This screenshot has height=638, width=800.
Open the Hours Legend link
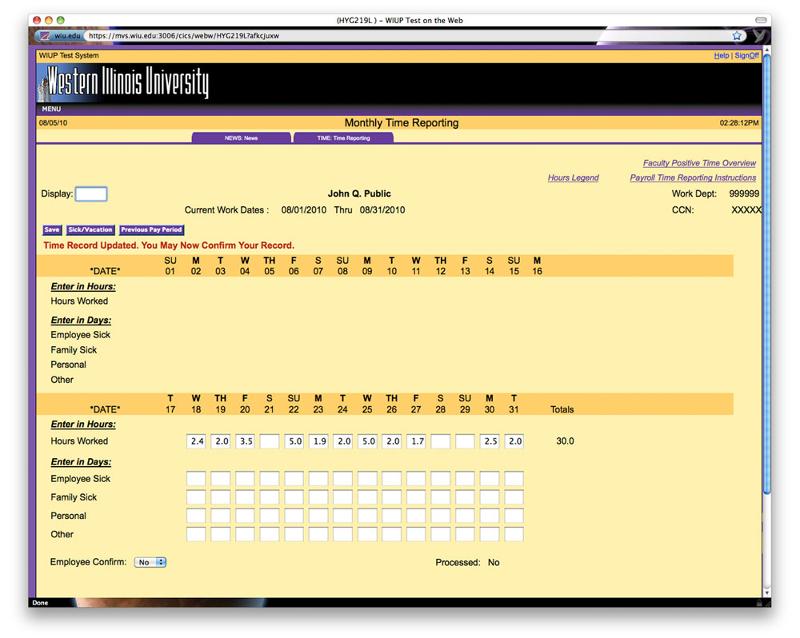(x=573, y=178)
